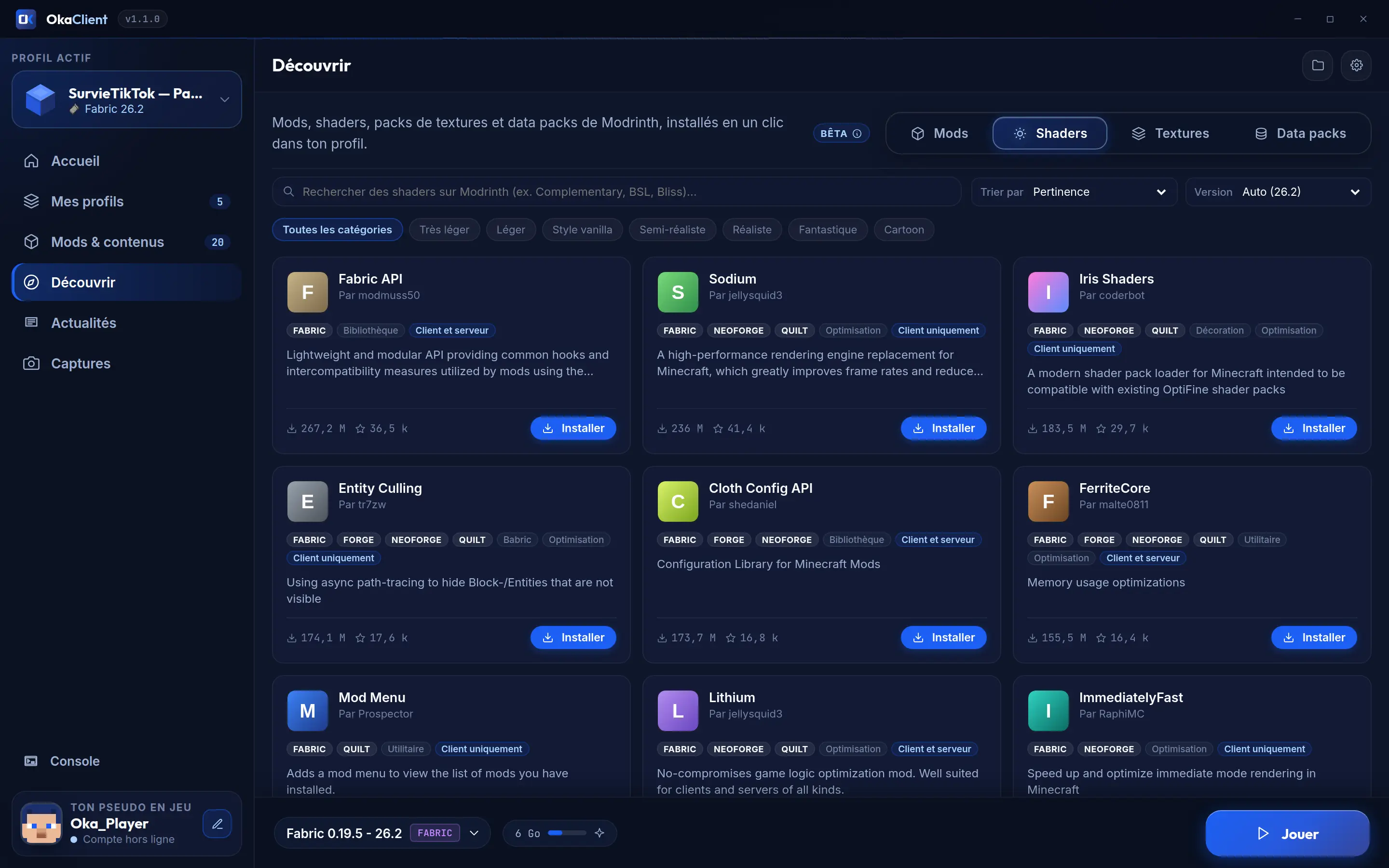Viewport: 1389px width, 868px height.
Task: Open the settings gear icon
Action: tap(1356, 66)
